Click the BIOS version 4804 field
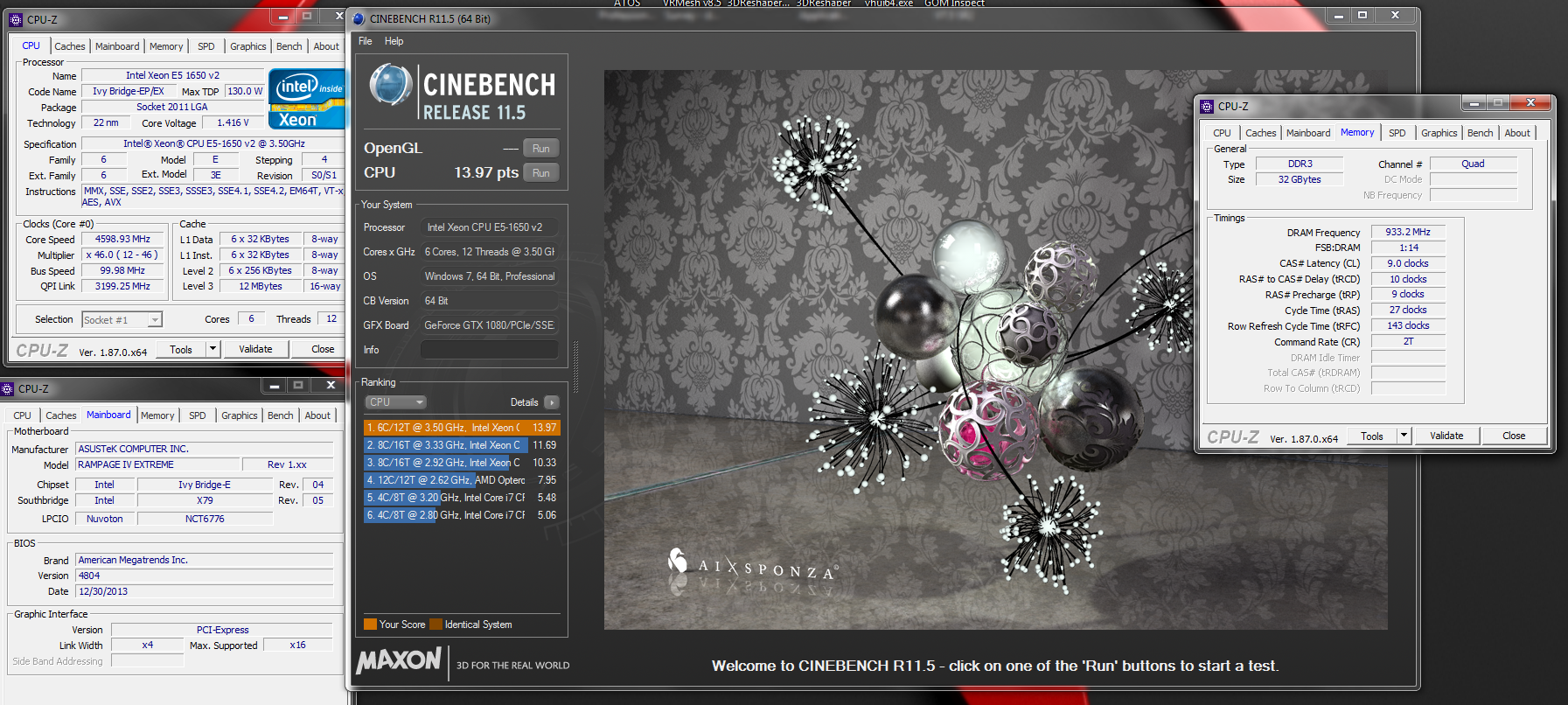1568x705 pixels. (205, 576)
